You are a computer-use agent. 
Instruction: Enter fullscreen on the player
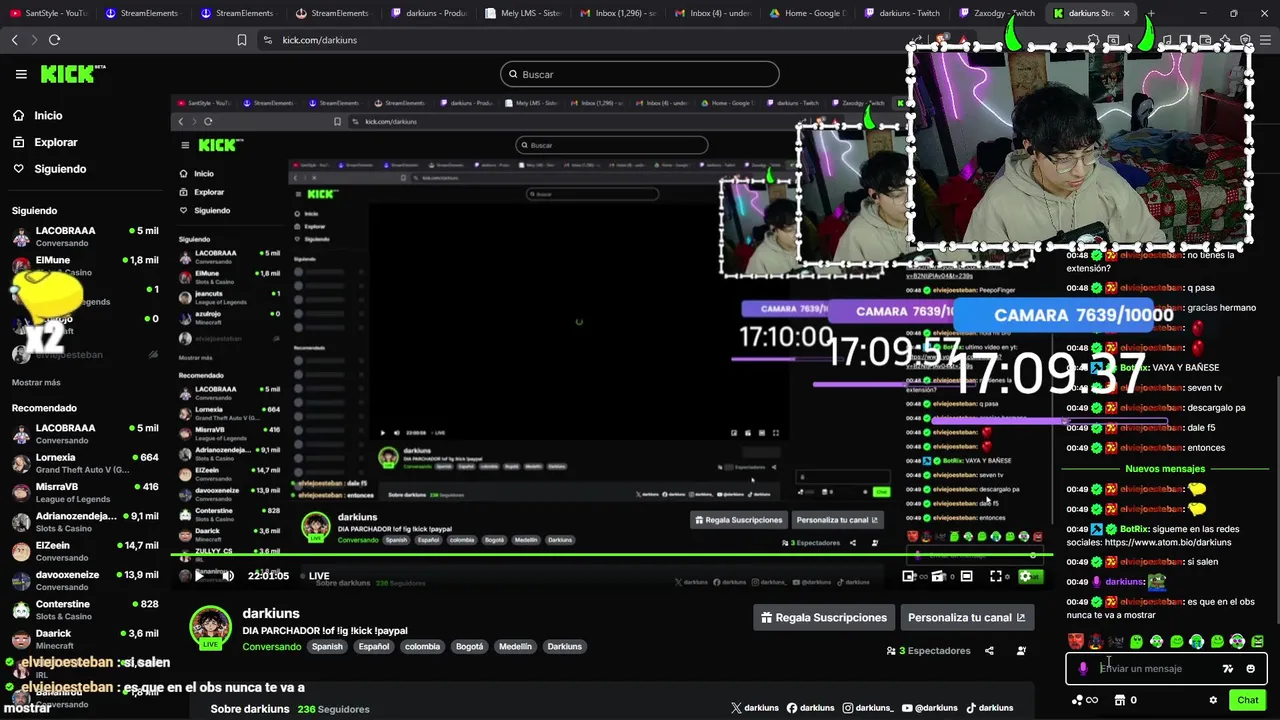996,576
